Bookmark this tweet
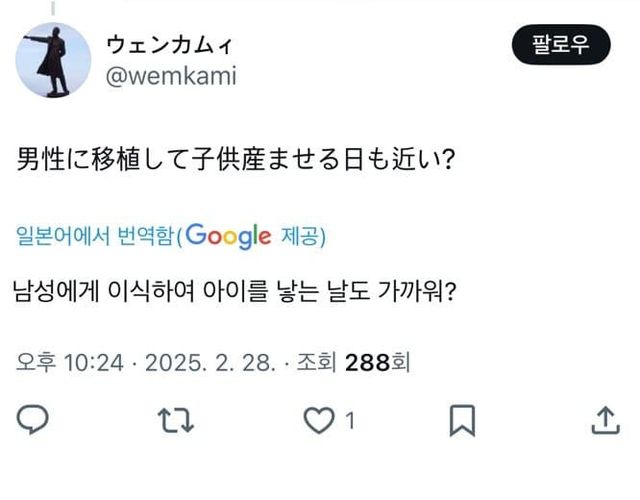The image size is (640, 500). click(x=461, y=421)
